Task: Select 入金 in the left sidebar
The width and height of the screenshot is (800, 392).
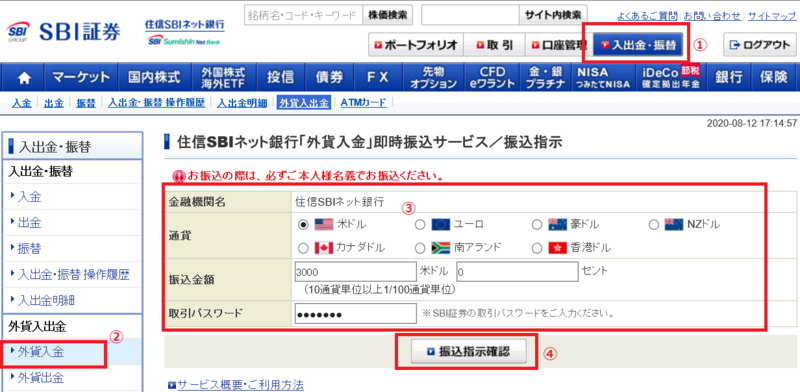Action: (72, 197)
